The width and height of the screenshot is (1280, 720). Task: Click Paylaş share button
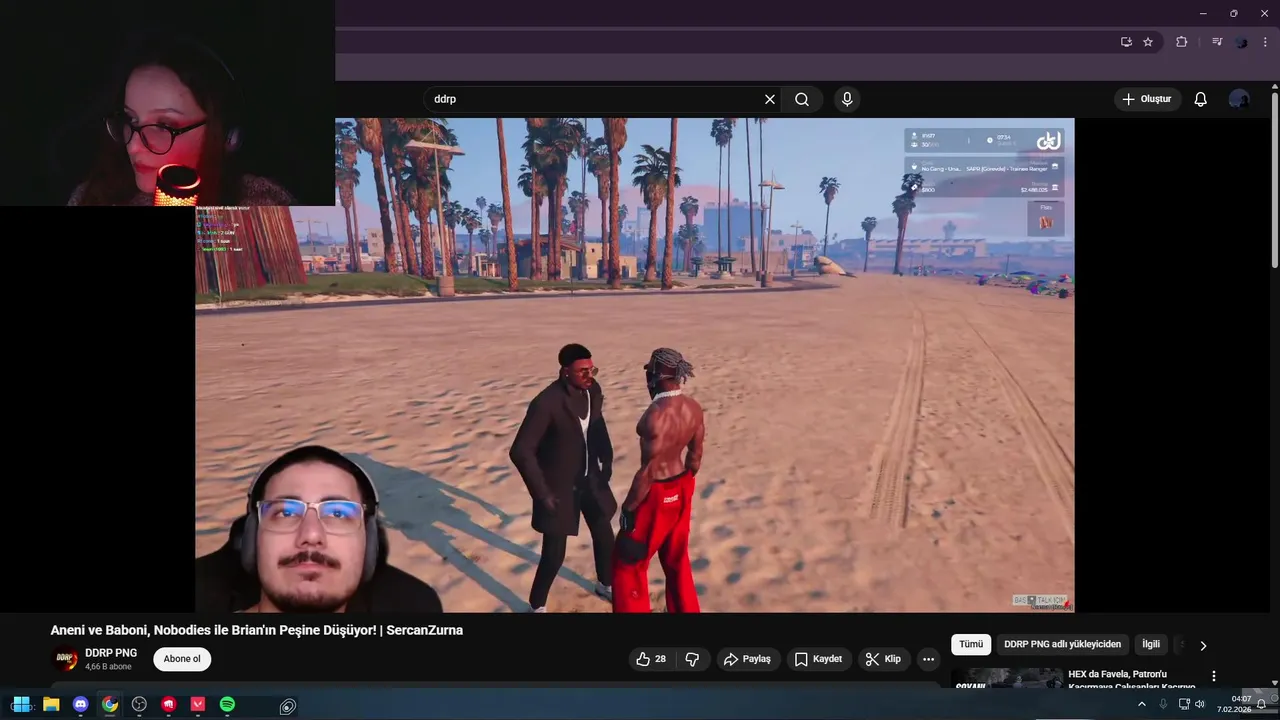tap(748, 659)
